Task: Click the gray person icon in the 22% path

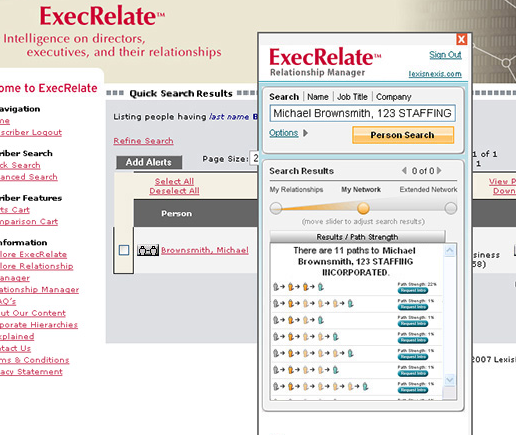Action: click(276, 287)
